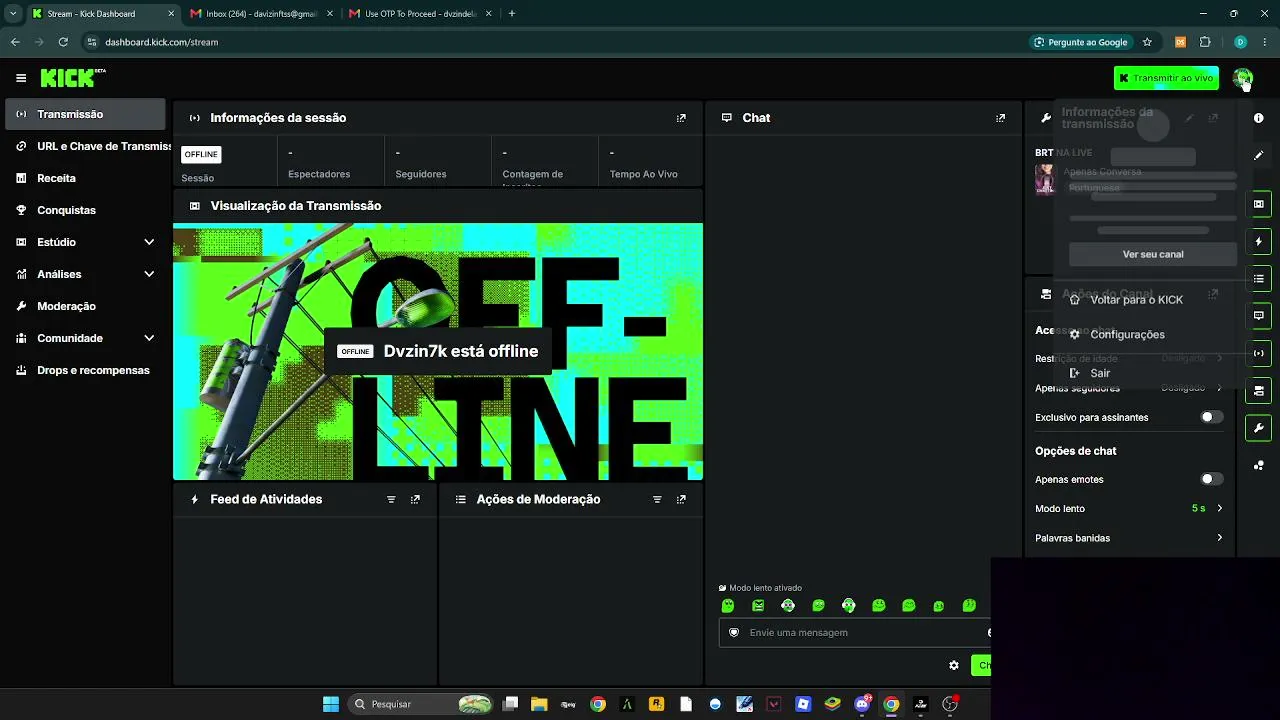Click Pergunte ao Google button
The width and height of the screenshot is (1280, 720).
tap(1081, 42)
